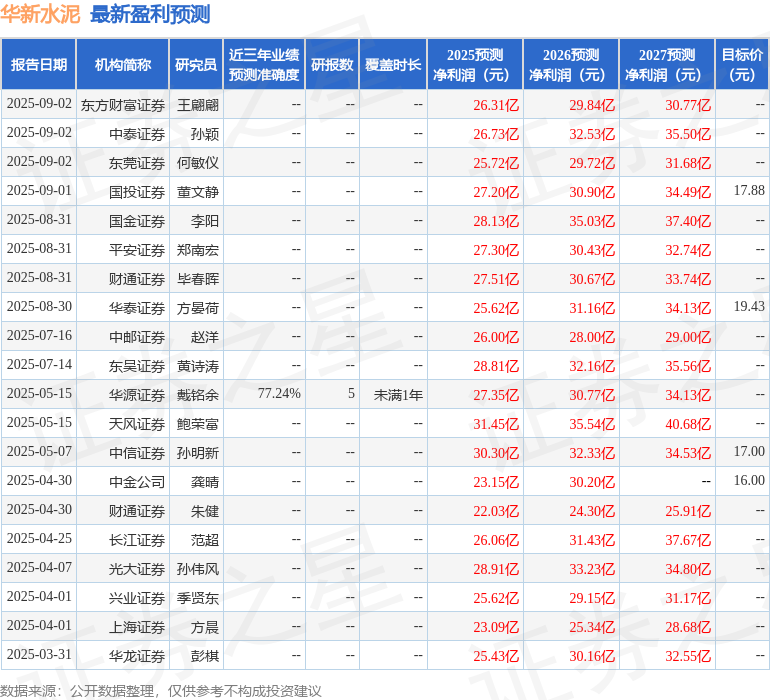The height and width of the screenshot is (700, 770).
Task: Select the 2027预测净利润 column header
Action: tap(667, 65)
